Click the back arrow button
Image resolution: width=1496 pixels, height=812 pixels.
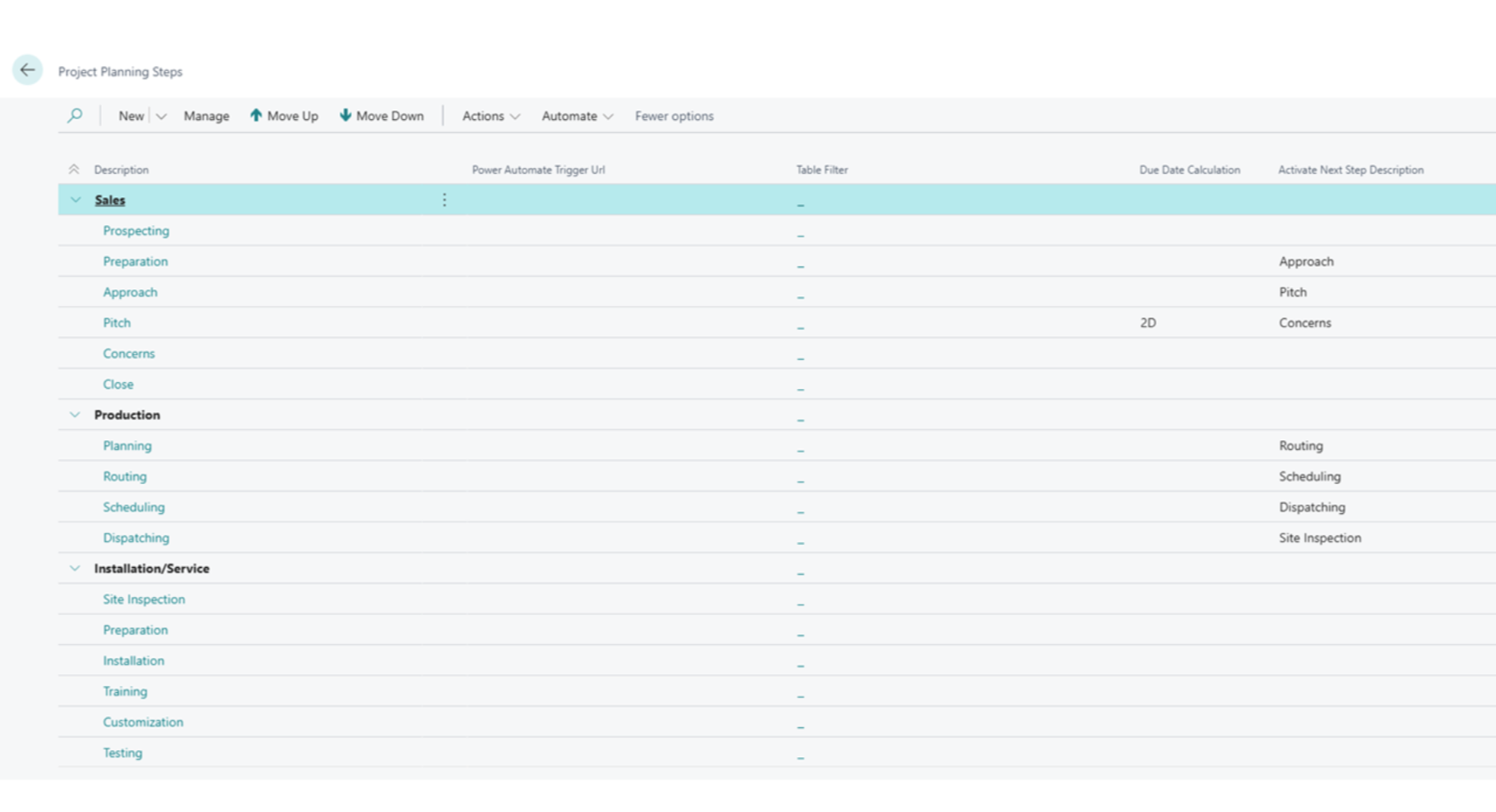(27, 70)
